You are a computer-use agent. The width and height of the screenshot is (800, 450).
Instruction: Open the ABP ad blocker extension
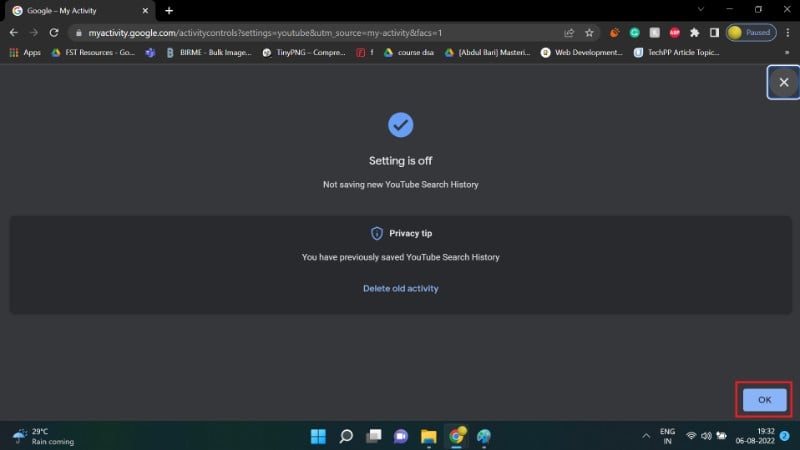(x=674, y=33)
